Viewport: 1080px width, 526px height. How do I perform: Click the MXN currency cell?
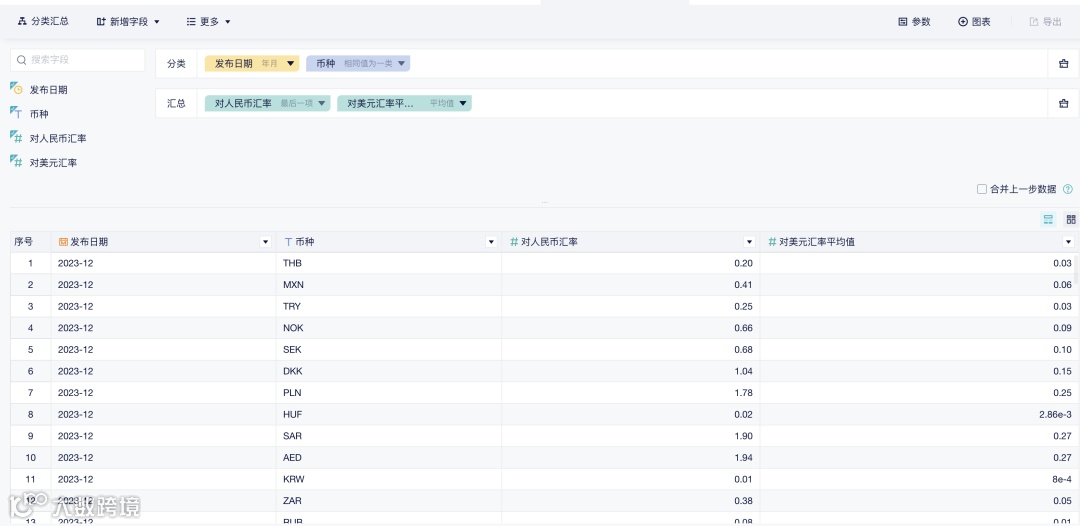389,285
